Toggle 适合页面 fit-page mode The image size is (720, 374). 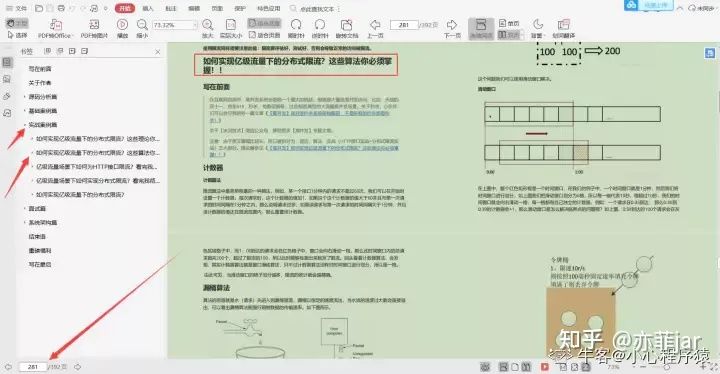pos(264,35)
